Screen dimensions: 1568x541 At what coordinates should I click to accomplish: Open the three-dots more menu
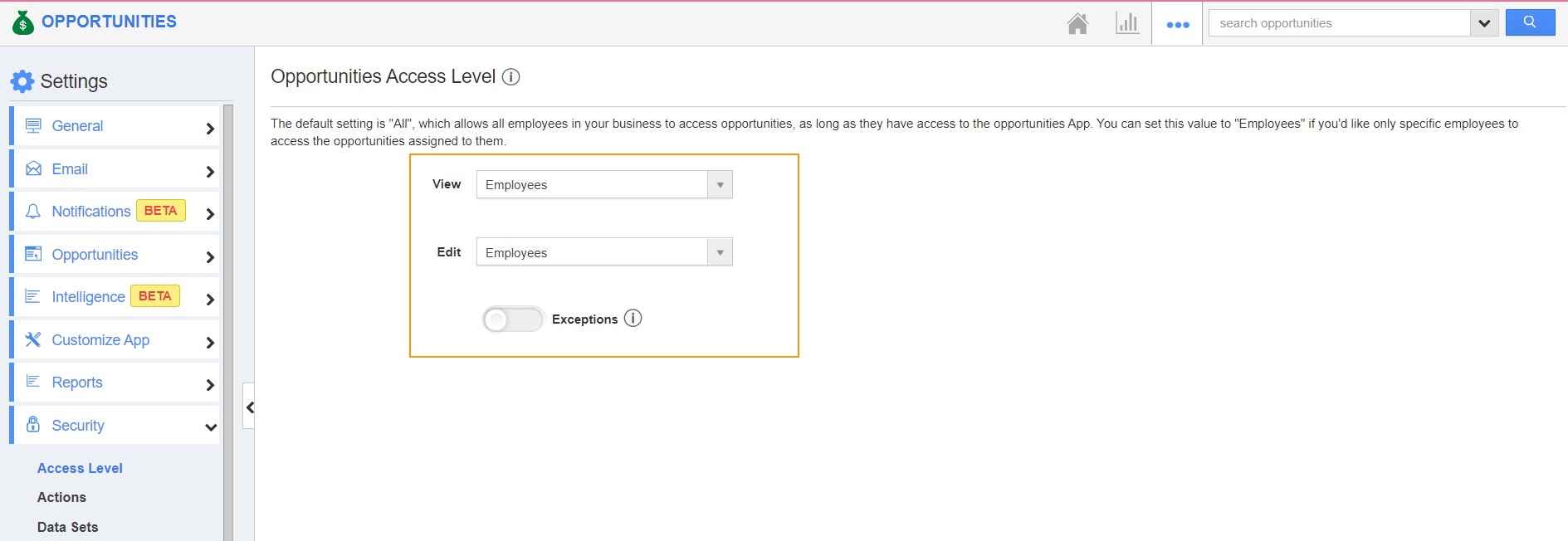point(1177,24)
